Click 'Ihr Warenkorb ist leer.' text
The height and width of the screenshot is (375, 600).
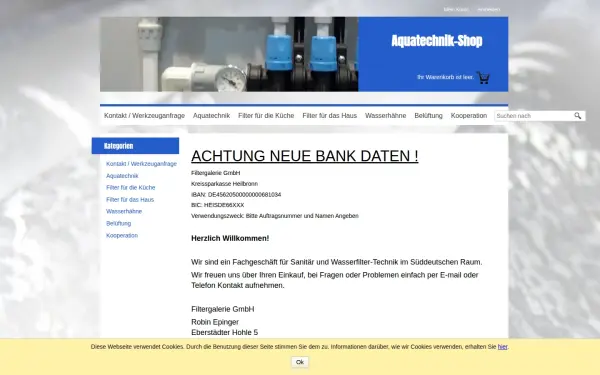click(x=445, y=77)
